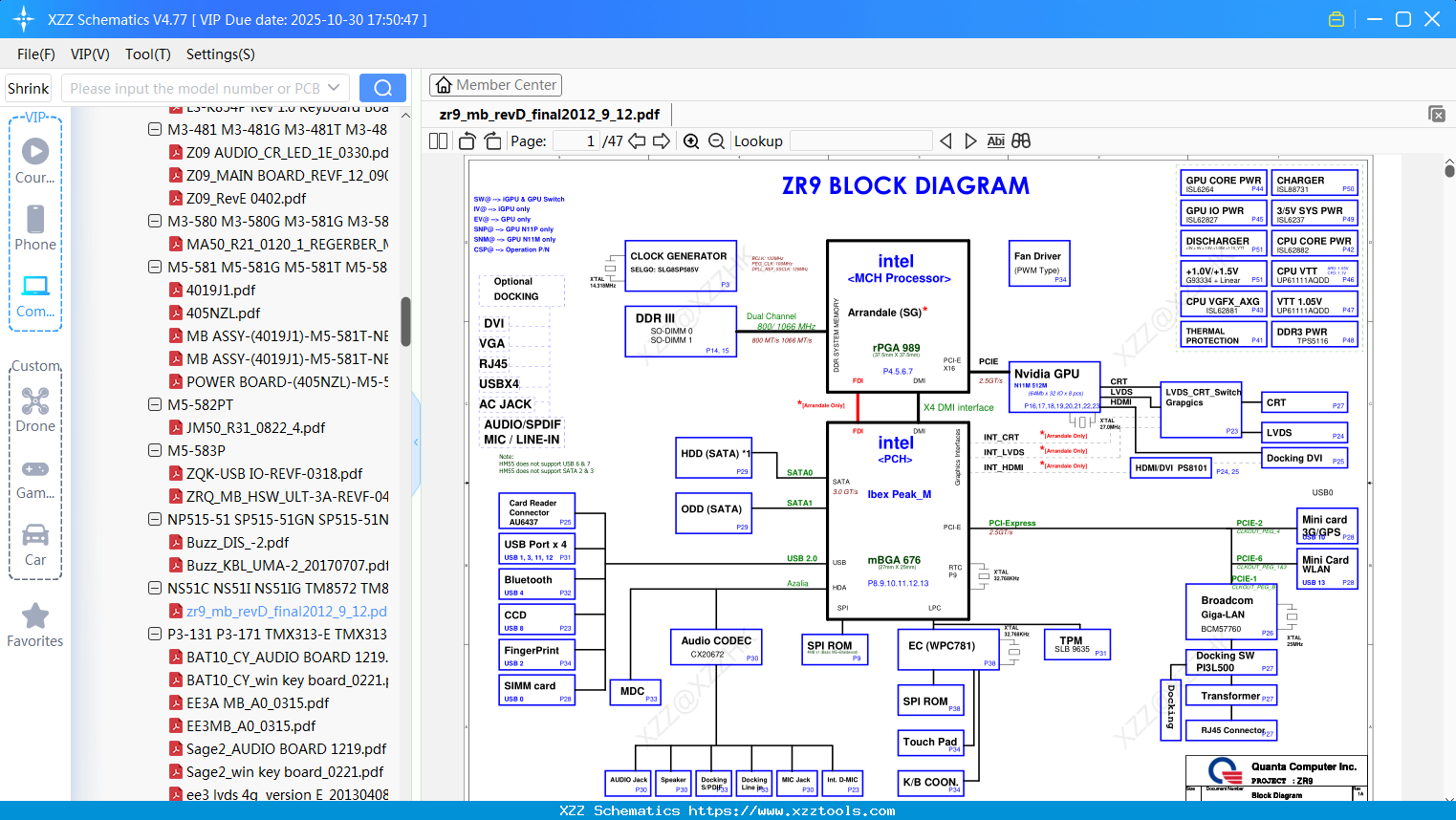Screen dimensions: 1456x820
Task: Open ZRQ_MB_HSW_ULT-3A-REVF file
Action: [287, 496]
